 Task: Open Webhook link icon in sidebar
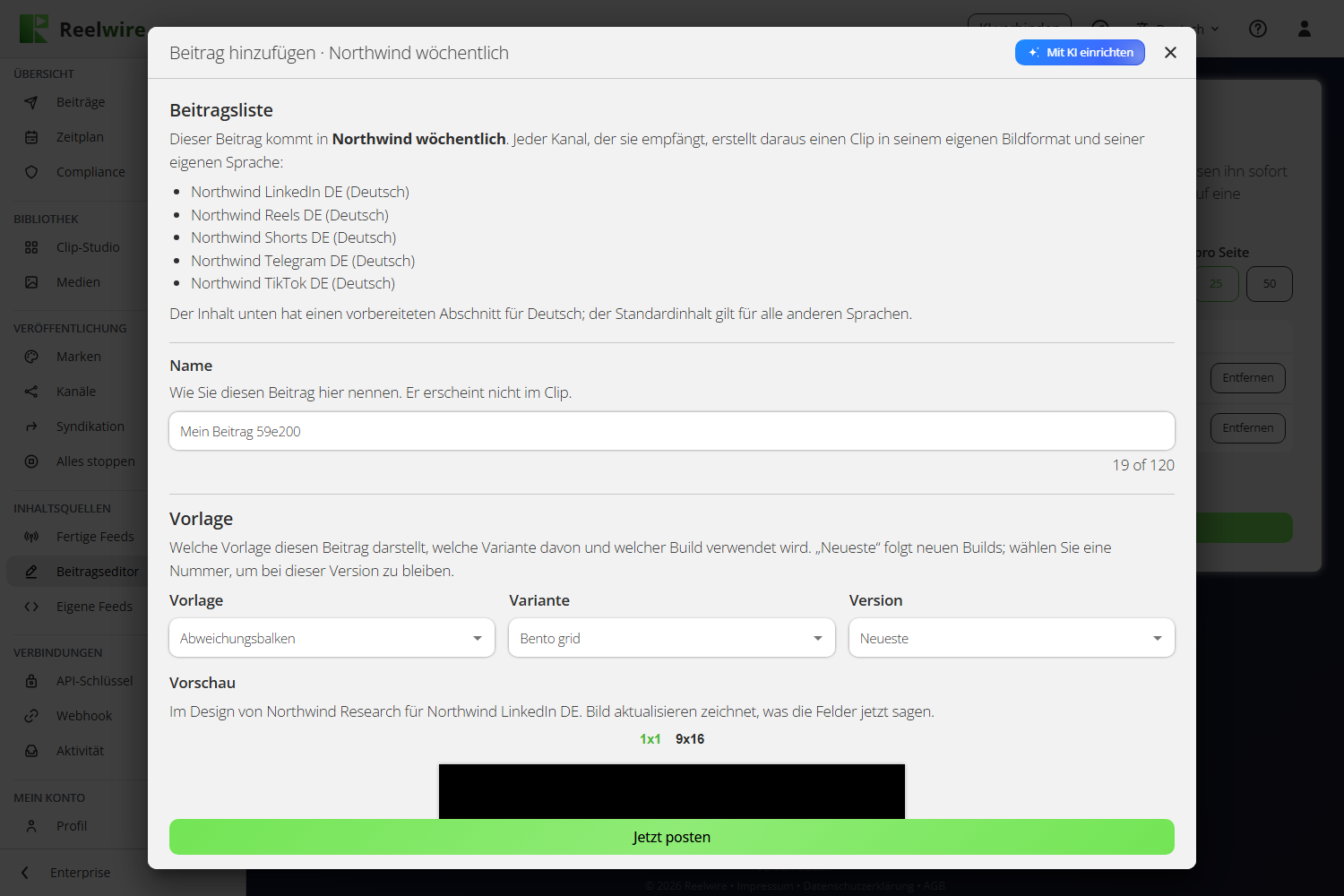point(31,716)
